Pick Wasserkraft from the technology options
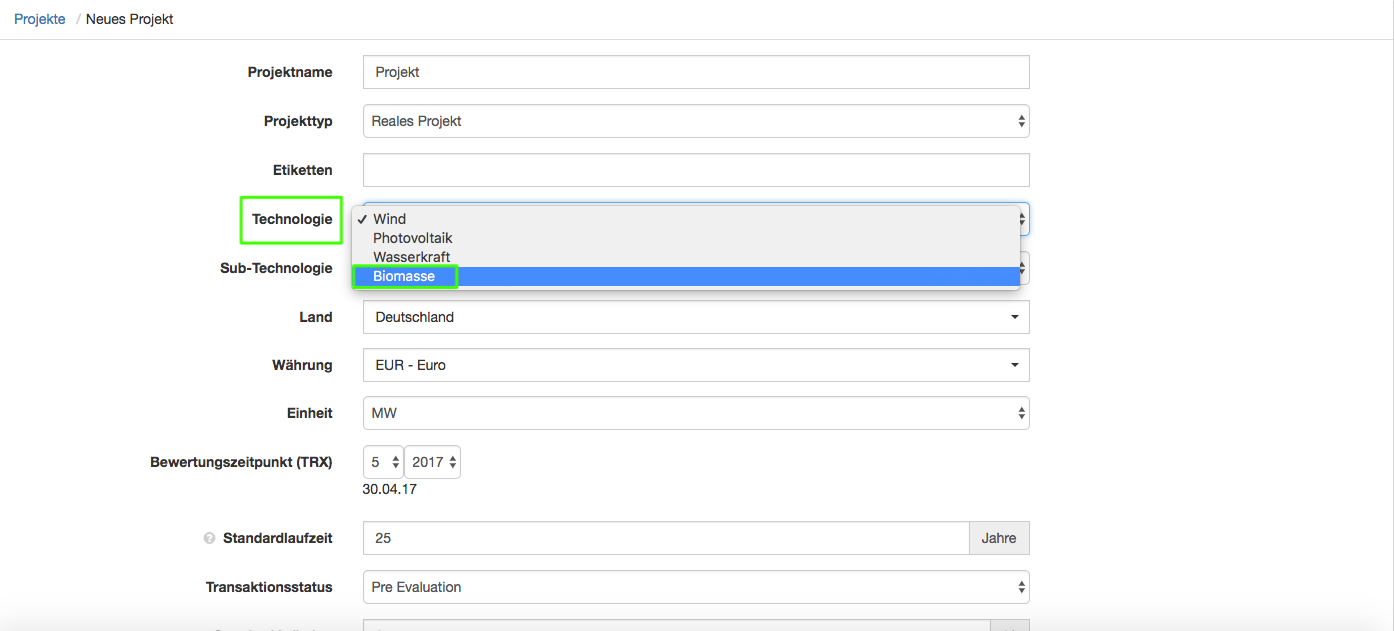This screenshot has height=631, width=1394. pos(411,257)
